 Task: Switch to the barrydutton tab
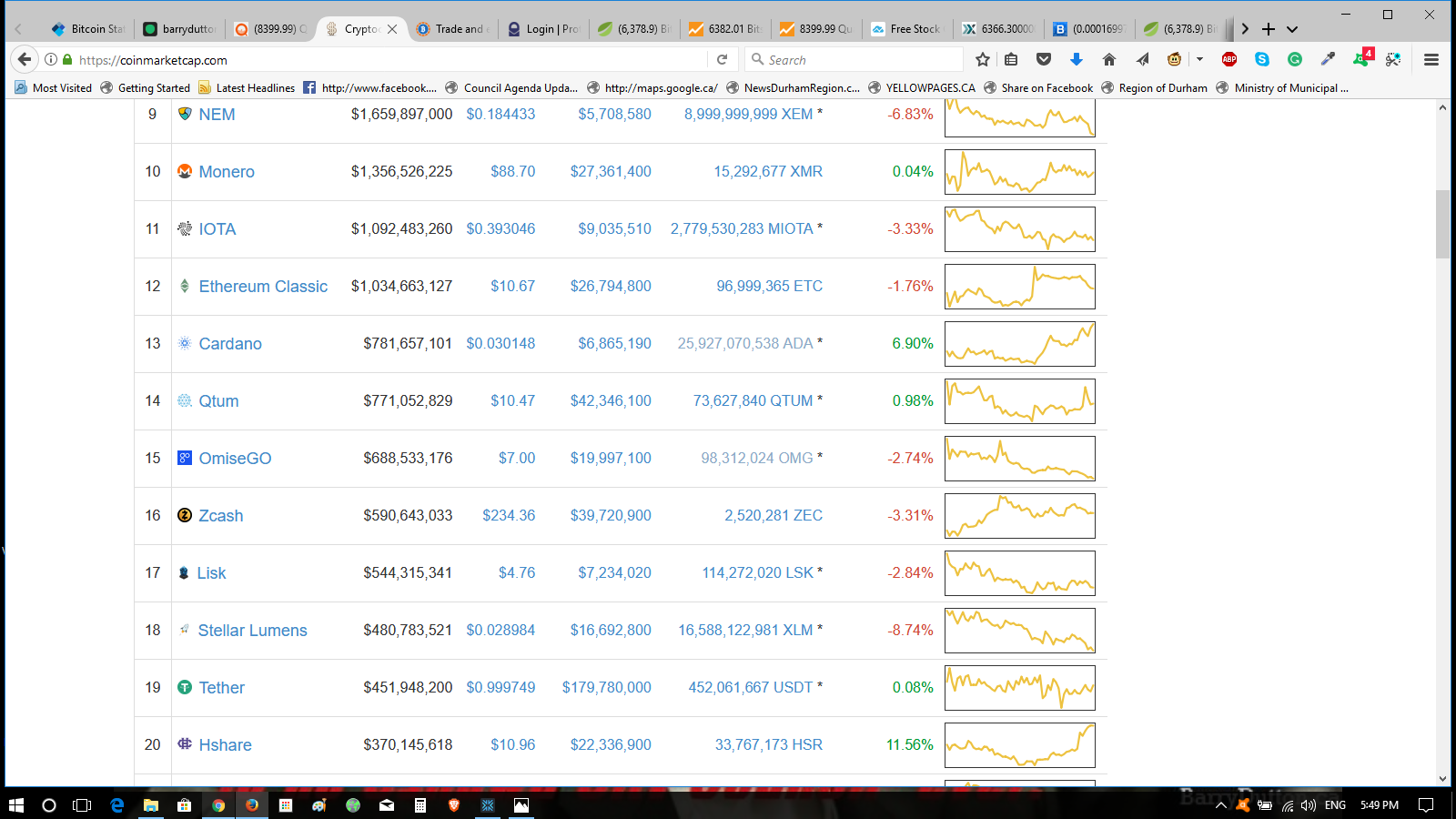pos(179,29)
